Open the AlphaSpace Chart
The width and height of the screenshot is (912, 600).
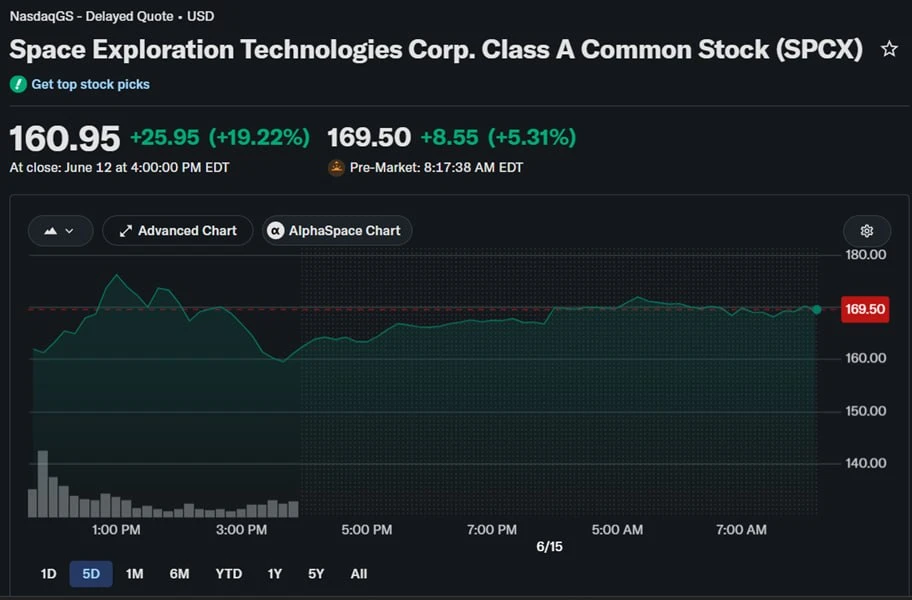tap(337, 231)
